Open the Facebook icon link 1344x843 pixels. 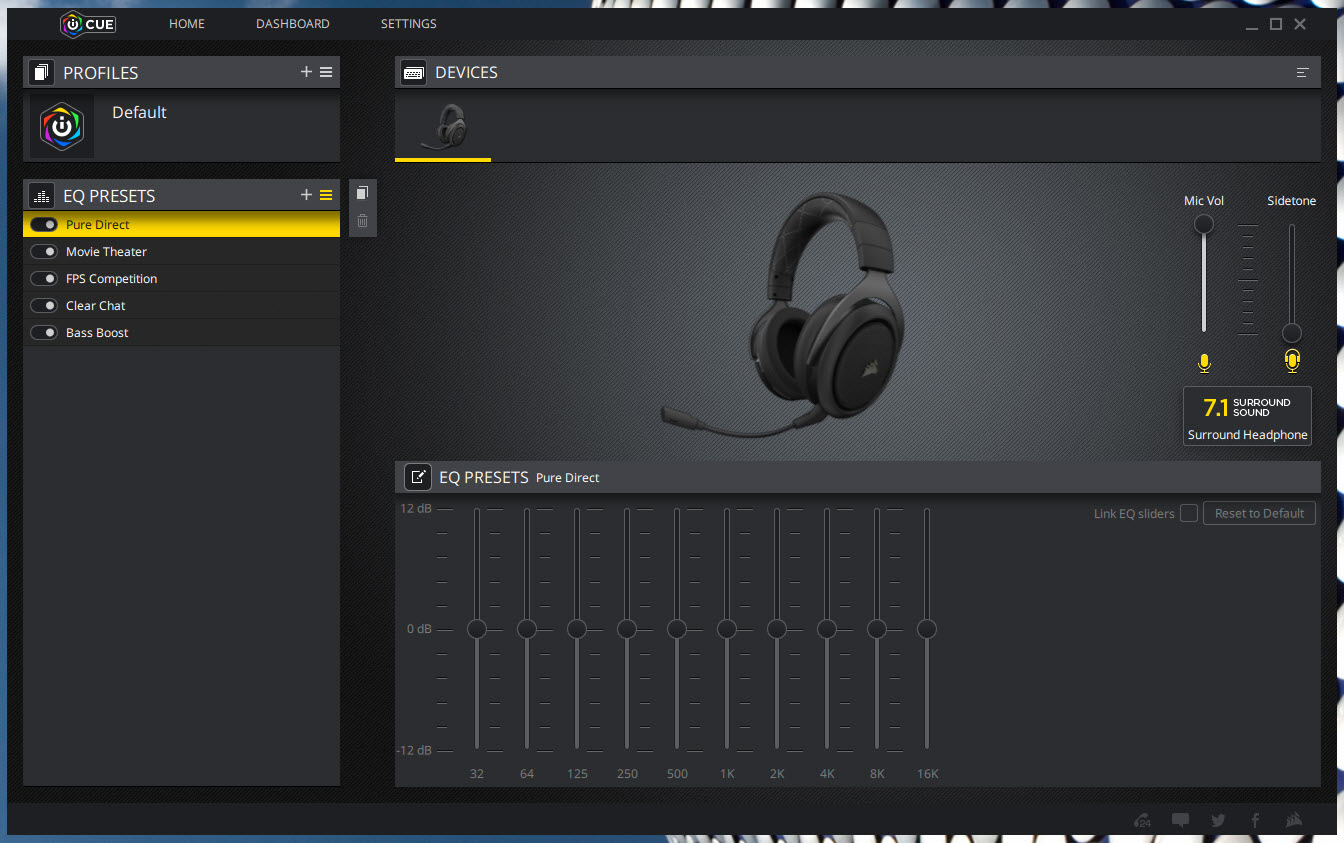[x=1256, y=820]
